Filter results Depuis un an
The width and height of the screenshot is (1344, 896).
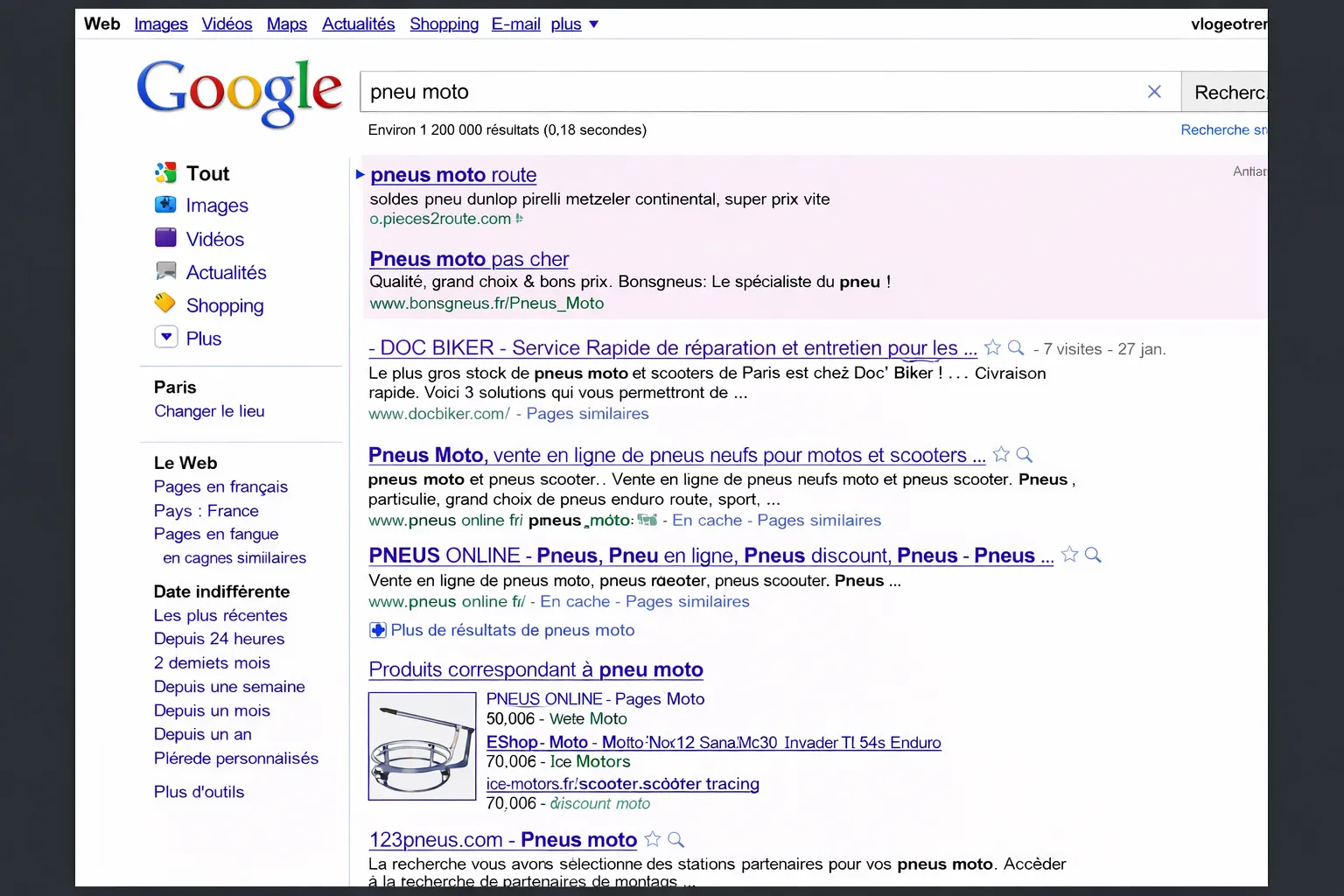(202, 734)
